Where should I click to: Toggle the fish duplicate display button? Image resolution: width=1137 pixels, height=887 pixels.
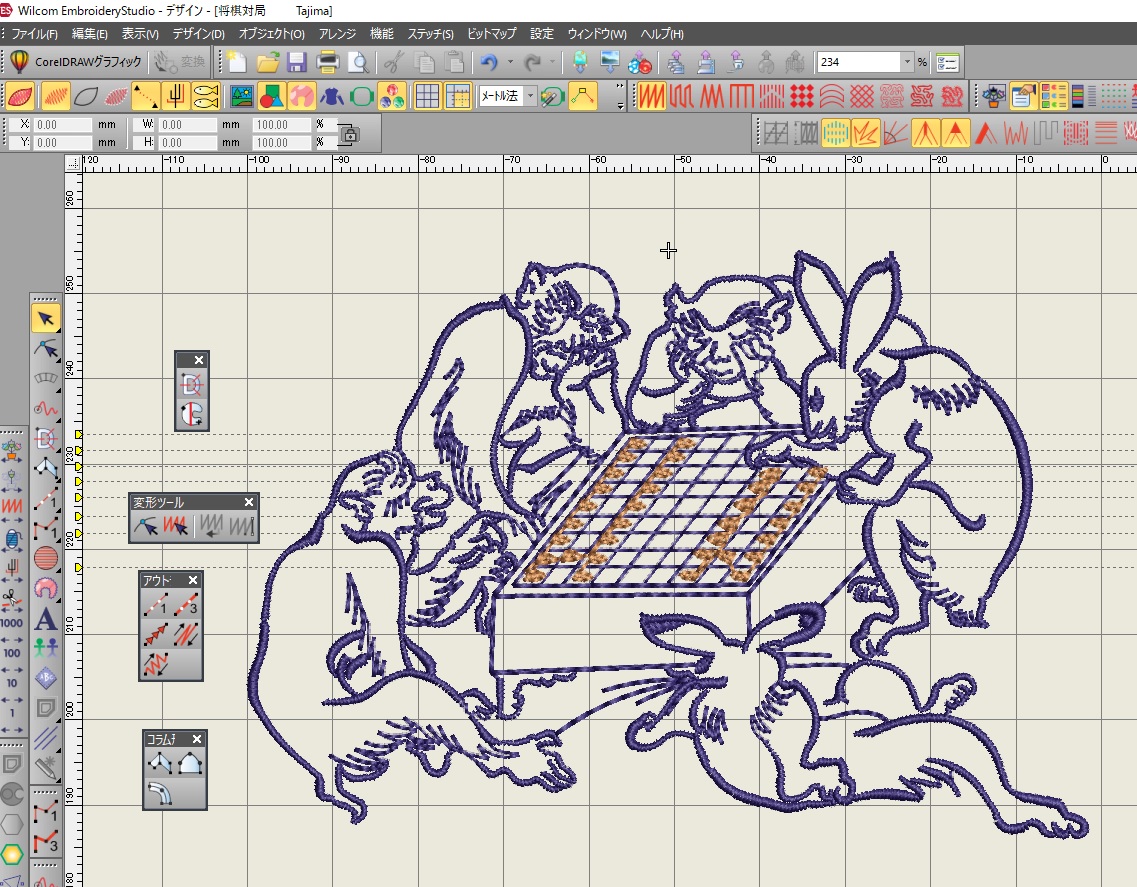206,96
